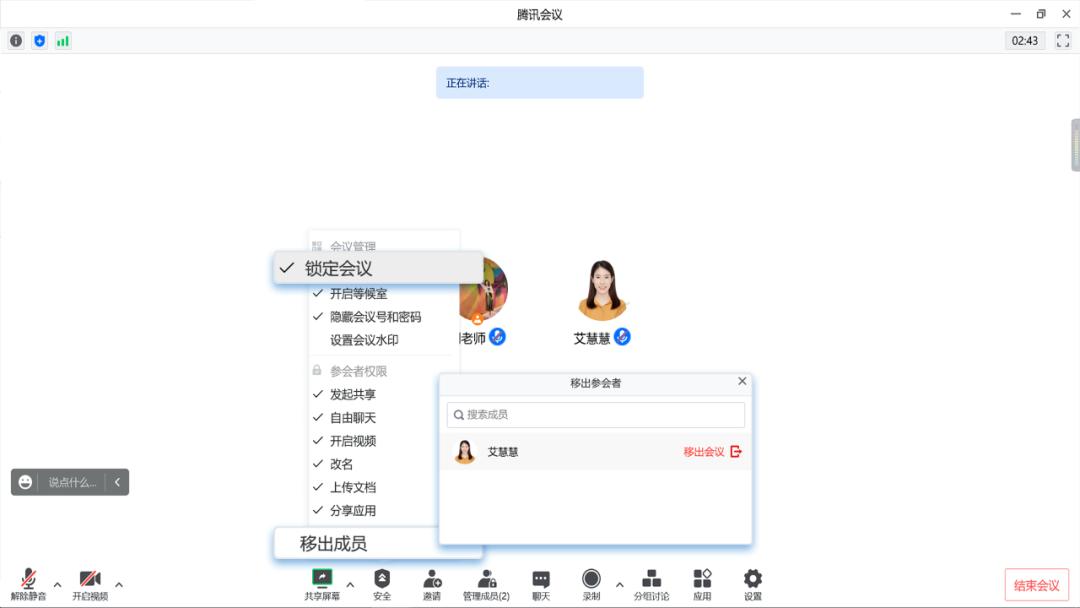Screen dimensions: 1080x608
Task: Collapse the emoji quick-chat bar chevron
Action: (x=117, y=481)
